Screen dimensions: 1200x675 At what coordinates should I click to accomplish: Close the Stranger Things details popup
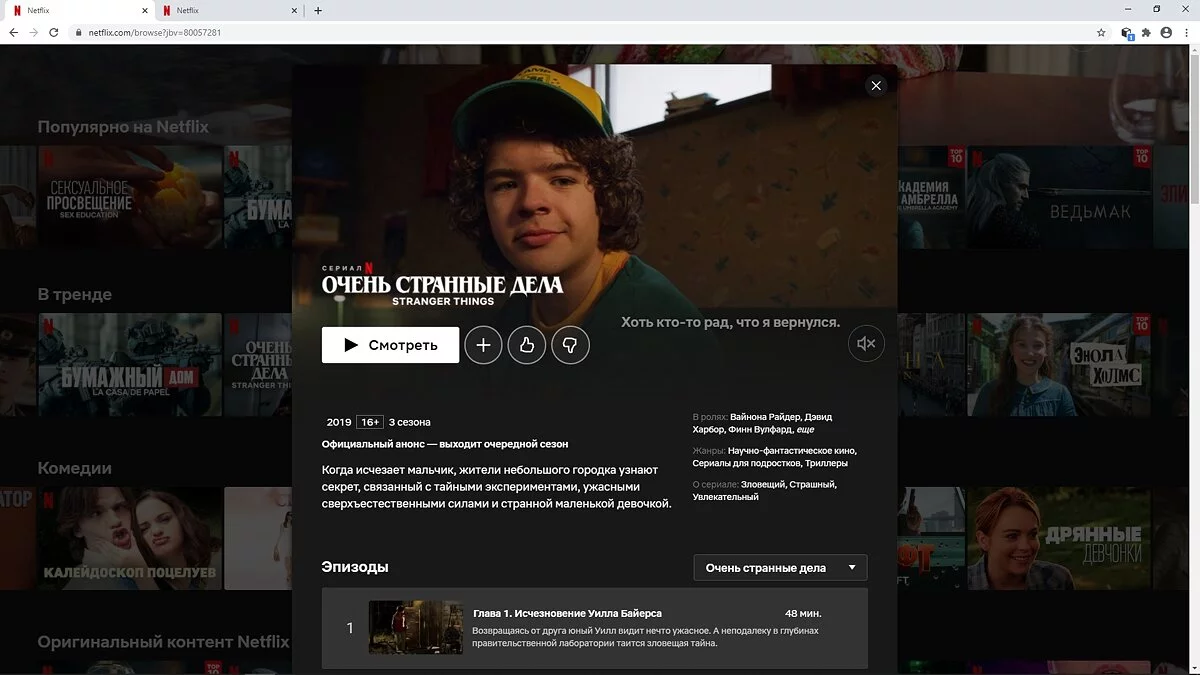pyautogui.click(x=876, y=86)
